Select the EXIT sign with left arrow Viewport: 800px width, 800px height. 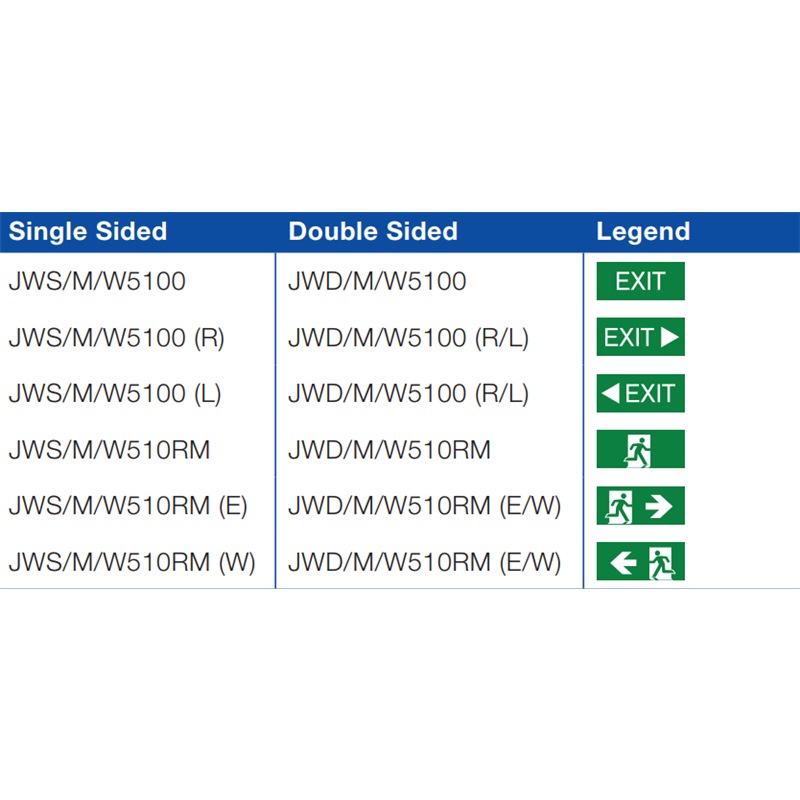(640, 393)
